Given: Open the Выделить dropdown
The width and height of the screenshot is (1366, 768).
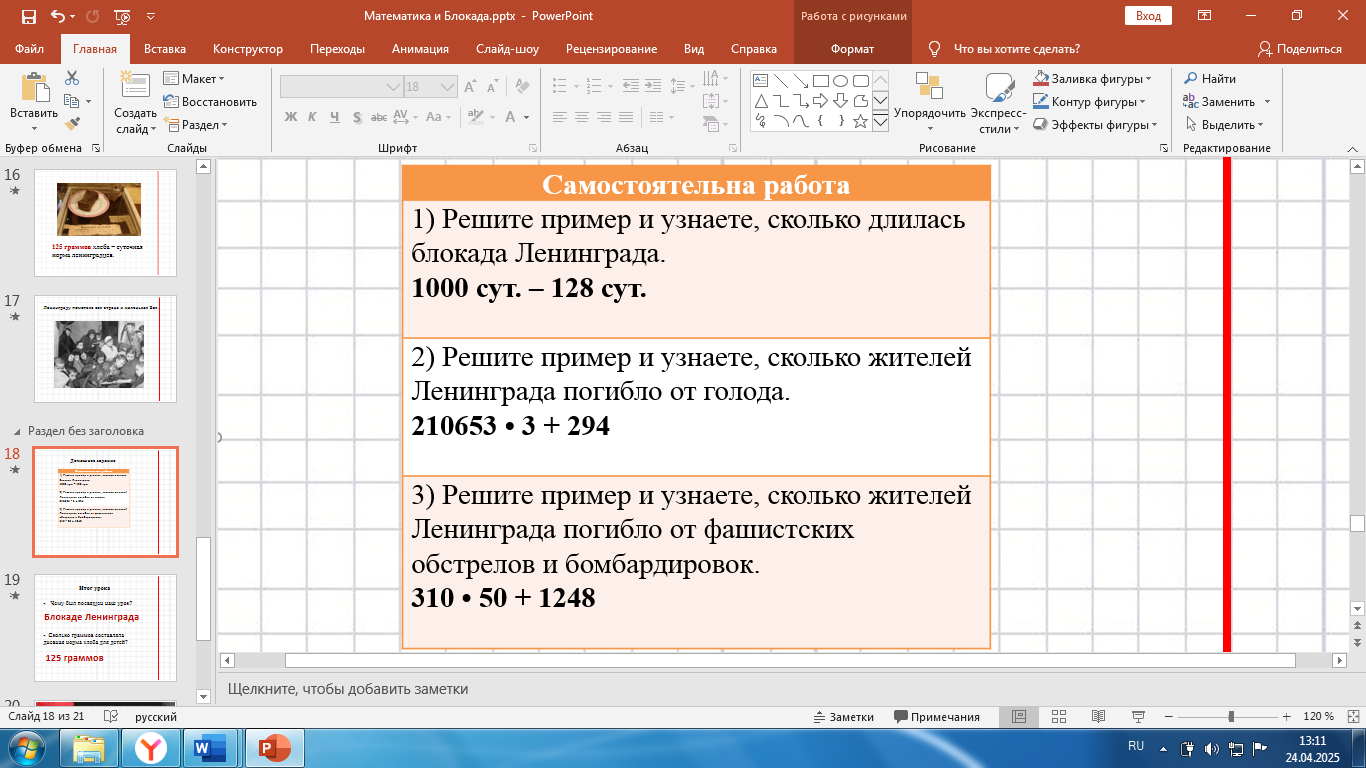Looking at the screenshot, I should (1226, 125).
